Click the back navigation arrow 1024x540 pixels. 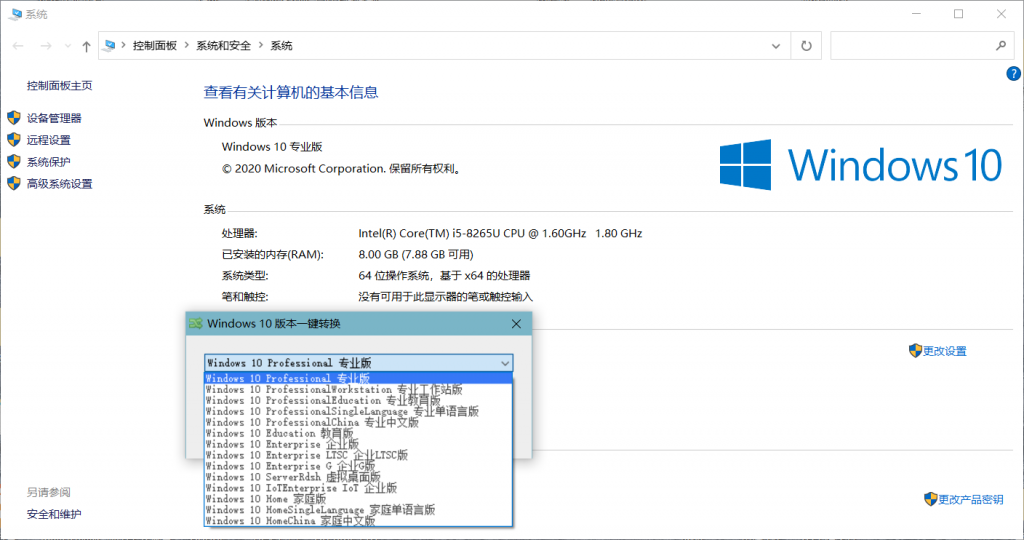click(18, 46)
